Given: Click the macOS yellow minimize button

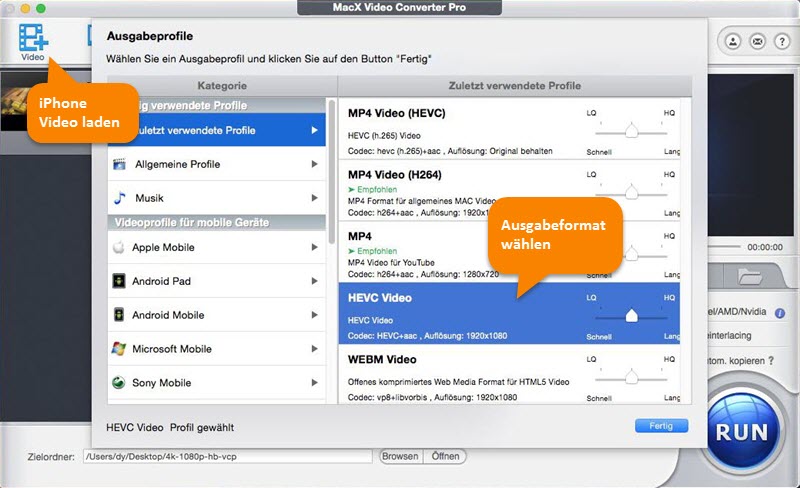Looking at the screenshot, I should tap(25, 8).
